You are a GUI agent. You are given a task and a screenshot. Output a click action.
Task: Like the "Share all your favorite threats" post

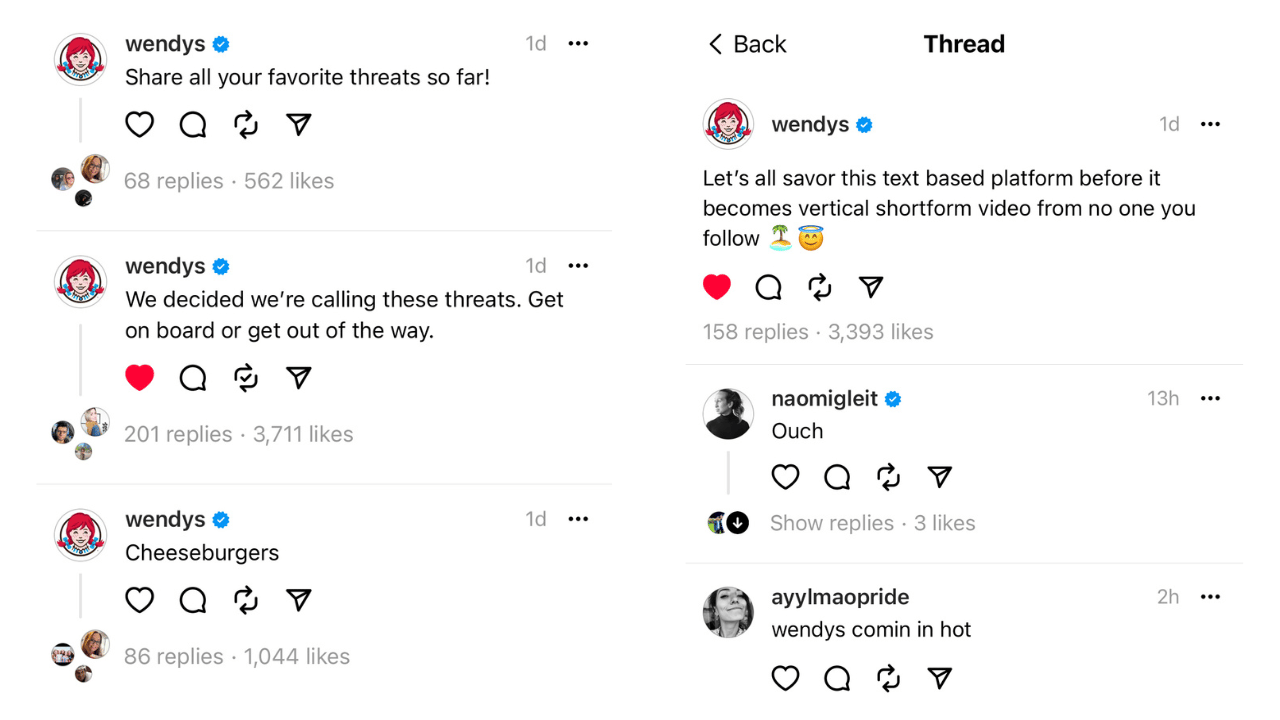(139, 124)
